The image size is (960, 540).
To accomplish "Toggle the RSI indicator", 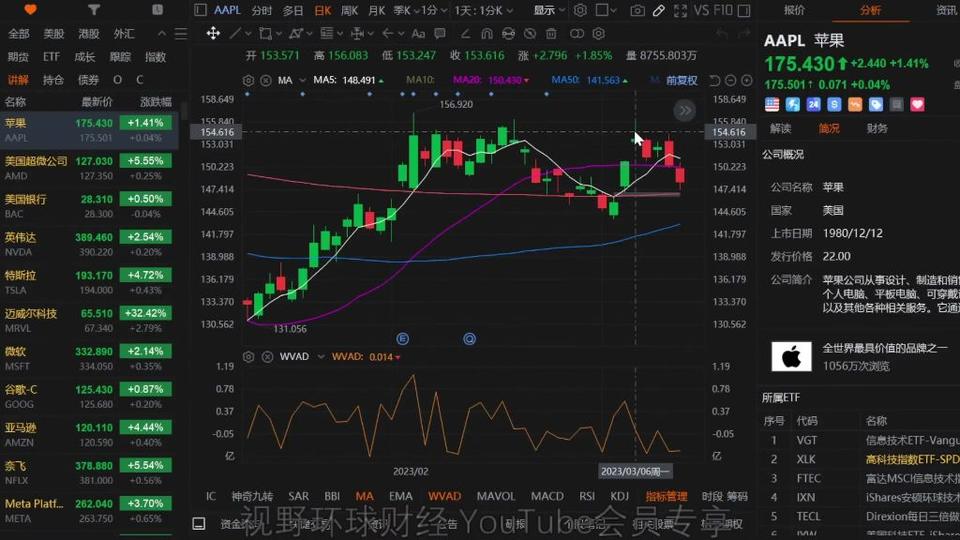I will [x=587, y=496].
